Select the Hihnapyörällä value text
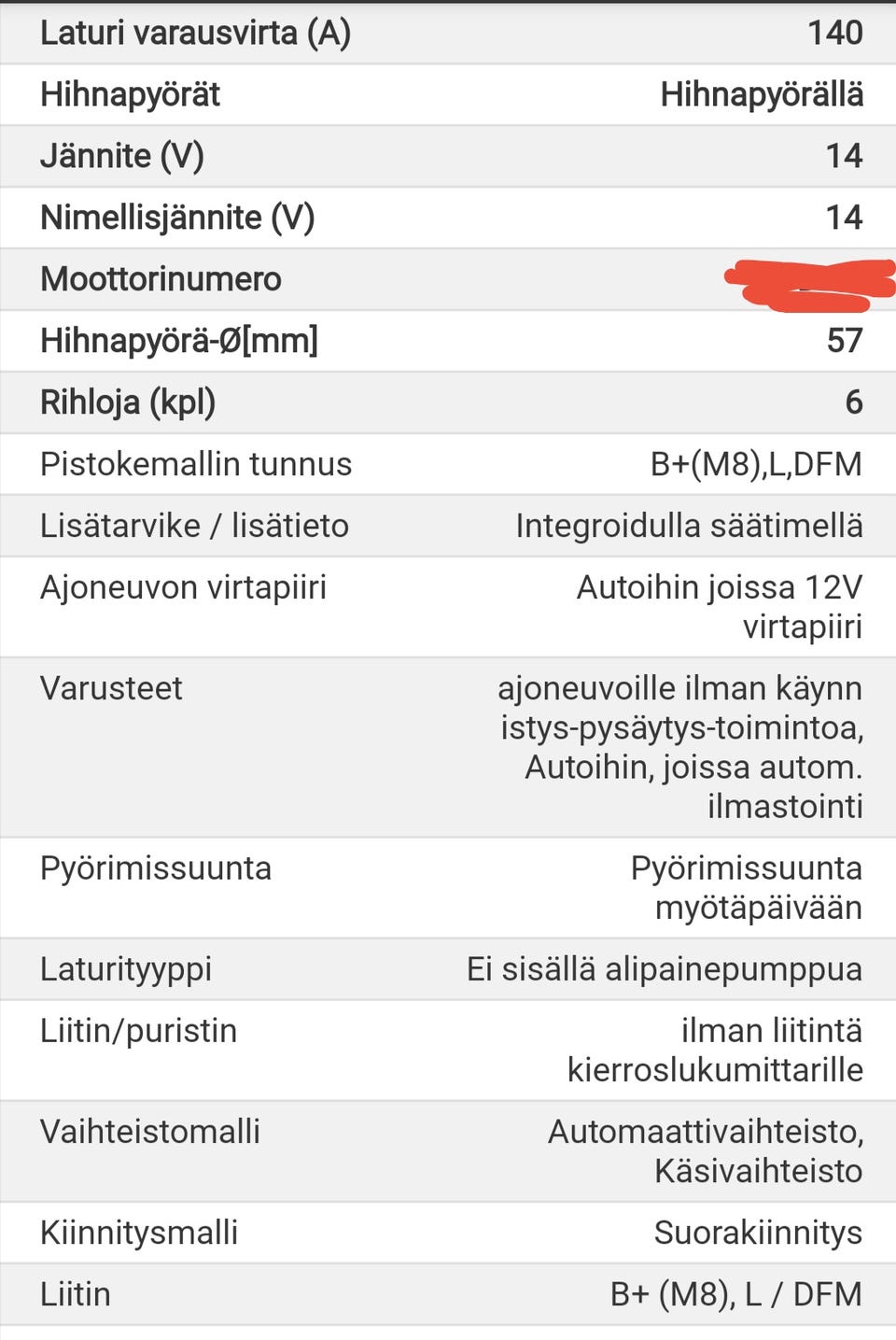Screen dimensions: 896x1340 (x=761, y=95)
